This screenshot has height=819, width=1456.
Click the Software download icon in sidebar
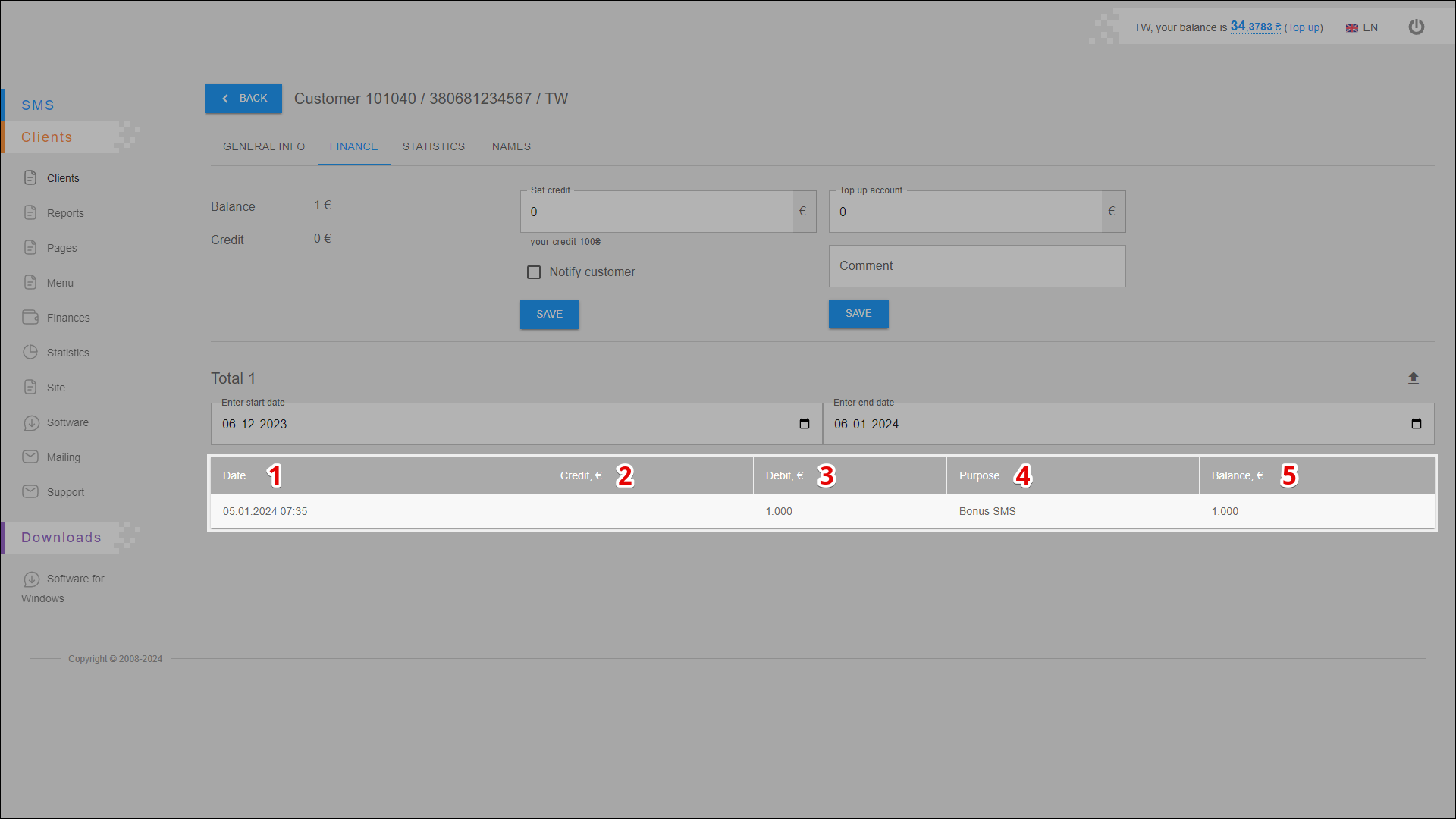click(31, 423)
